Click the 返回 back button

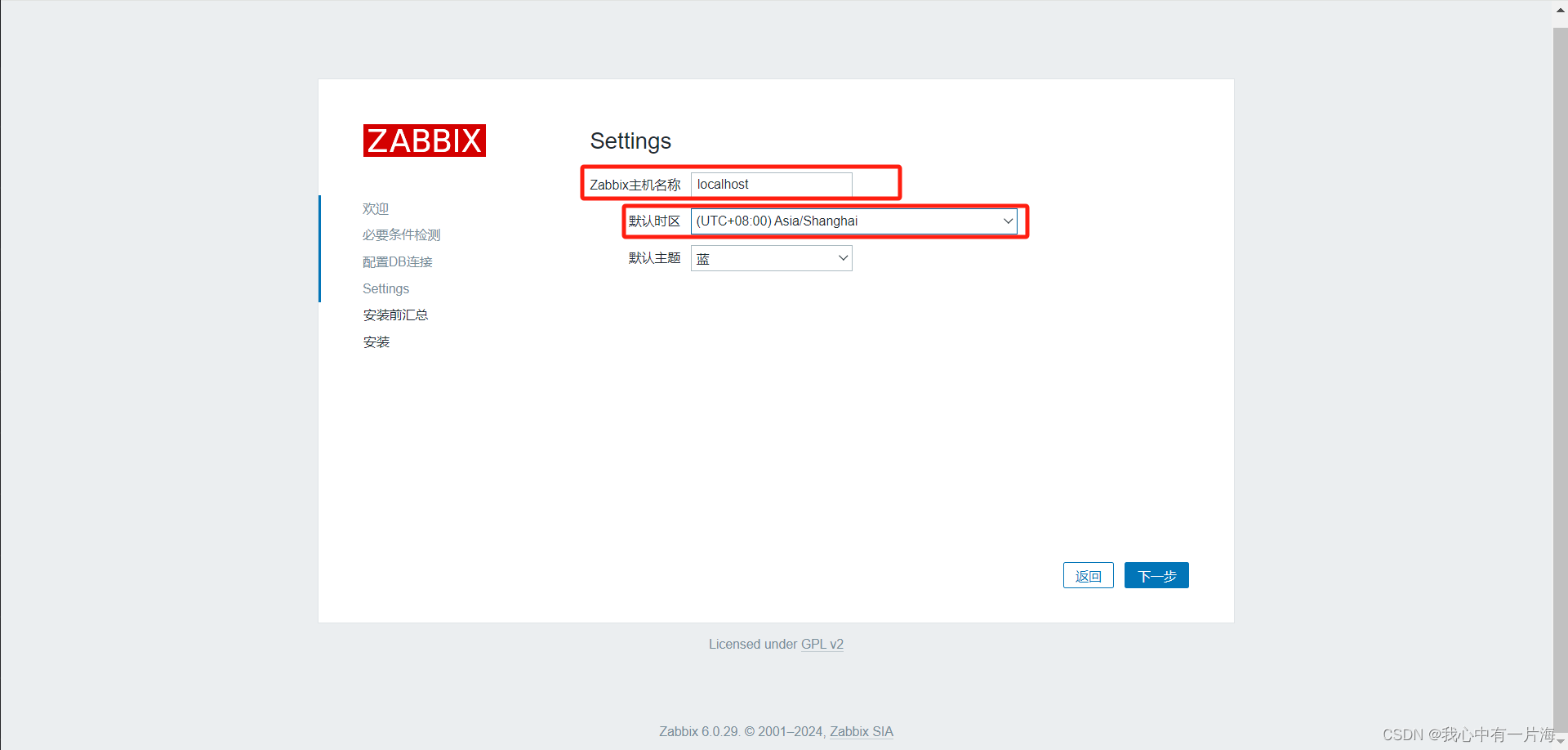coord(1089,575)
